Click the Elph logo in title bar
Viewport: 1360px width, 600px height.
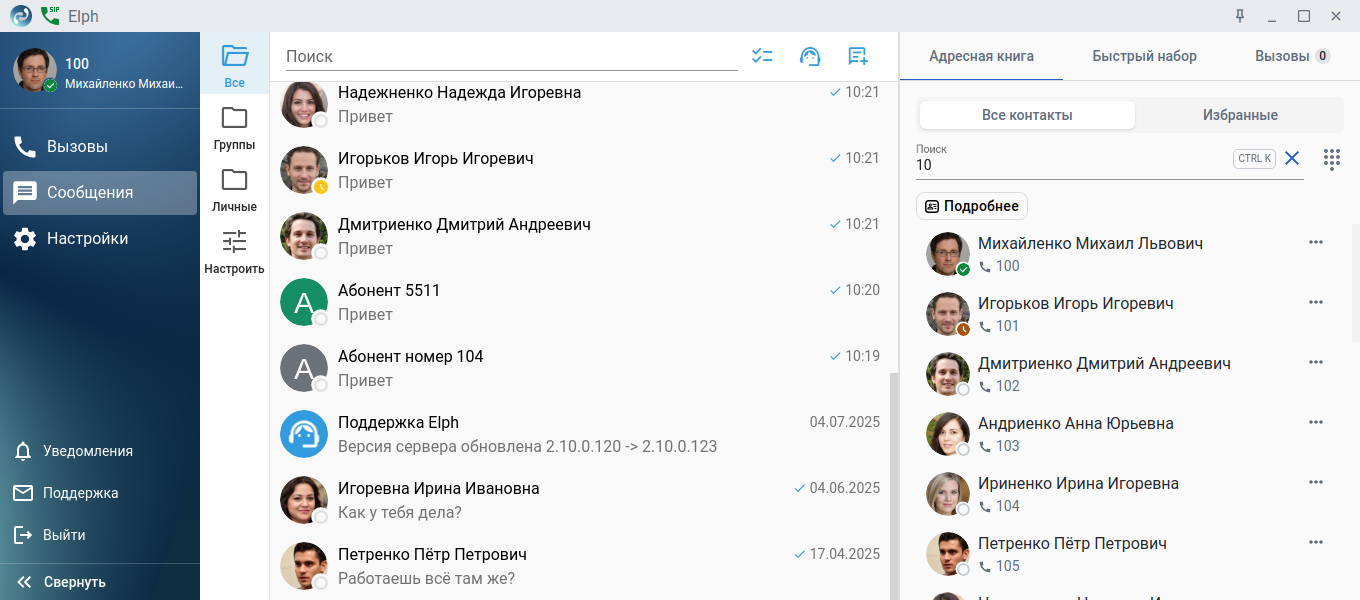point(21,16)
